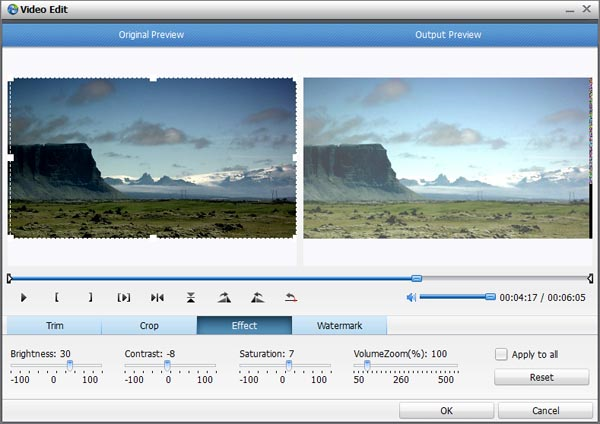Click the Cancel button
Screen dimensions: 600x424
coord(545,411)
